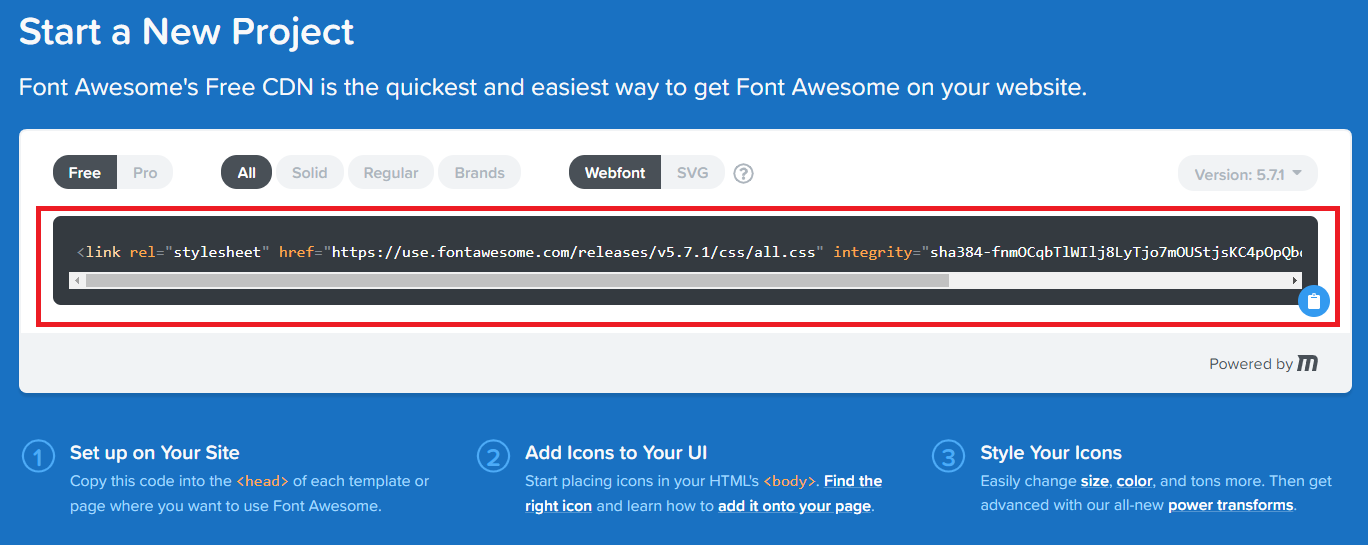The image size is (1368, 545).
Task: Choose the Solid style filter
Action: click(x=310, y=173)
